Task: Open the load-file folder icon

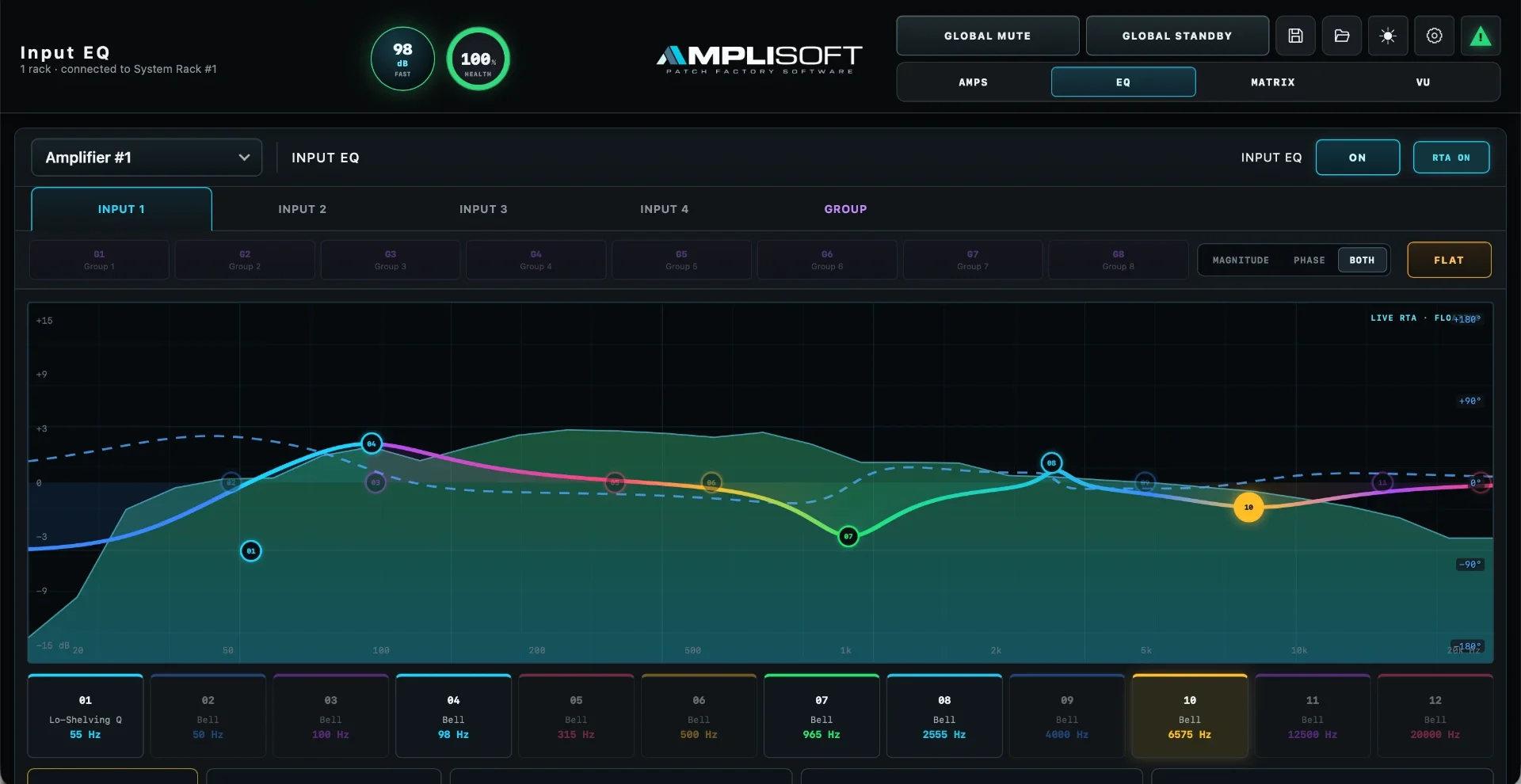Action: click(1342, 36)
